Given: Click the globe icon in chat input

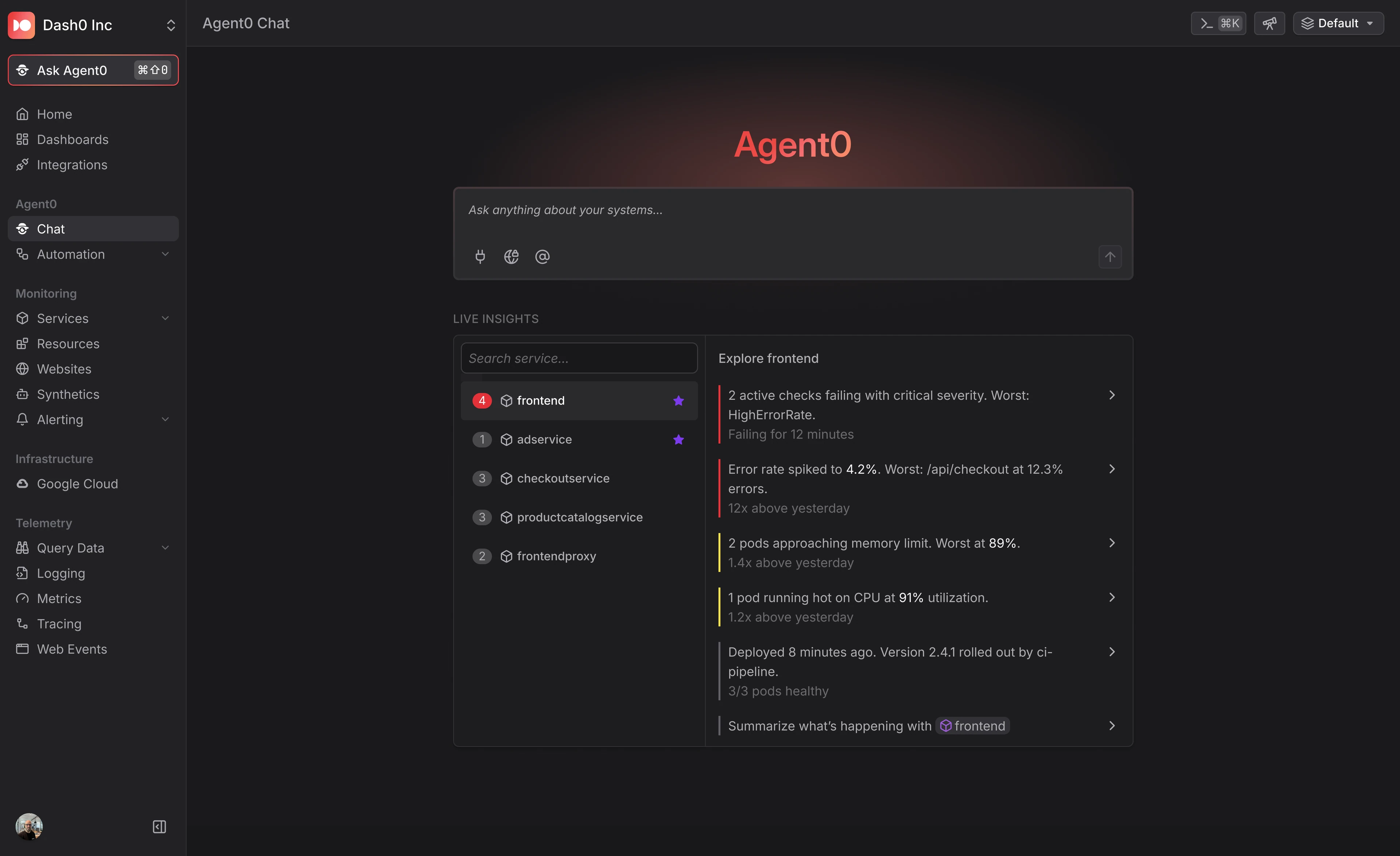Looking at the screenshot, I should 512,257.
